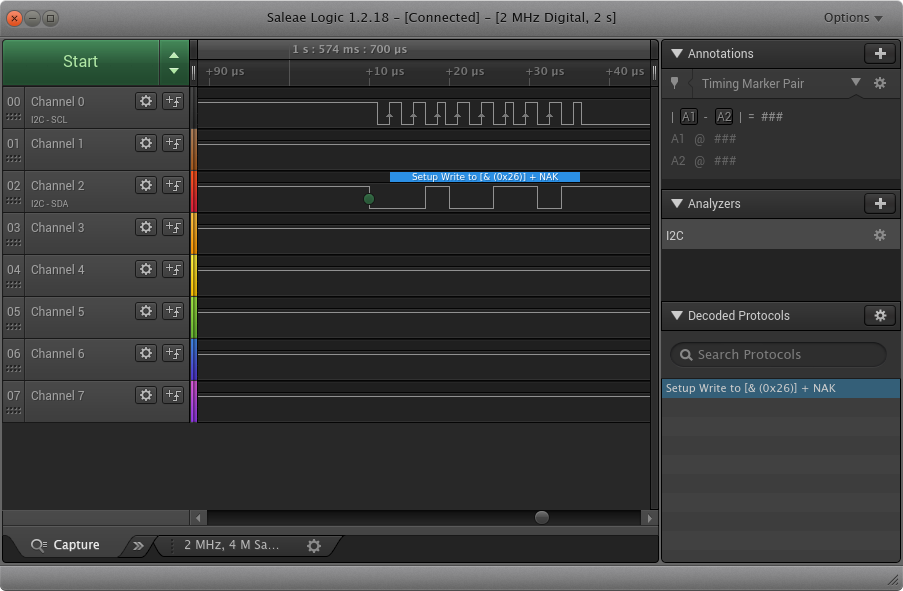This screenshot has width=903, height=591.
Task: Set trigger edge for Channel 2
Action: point(173,185)
